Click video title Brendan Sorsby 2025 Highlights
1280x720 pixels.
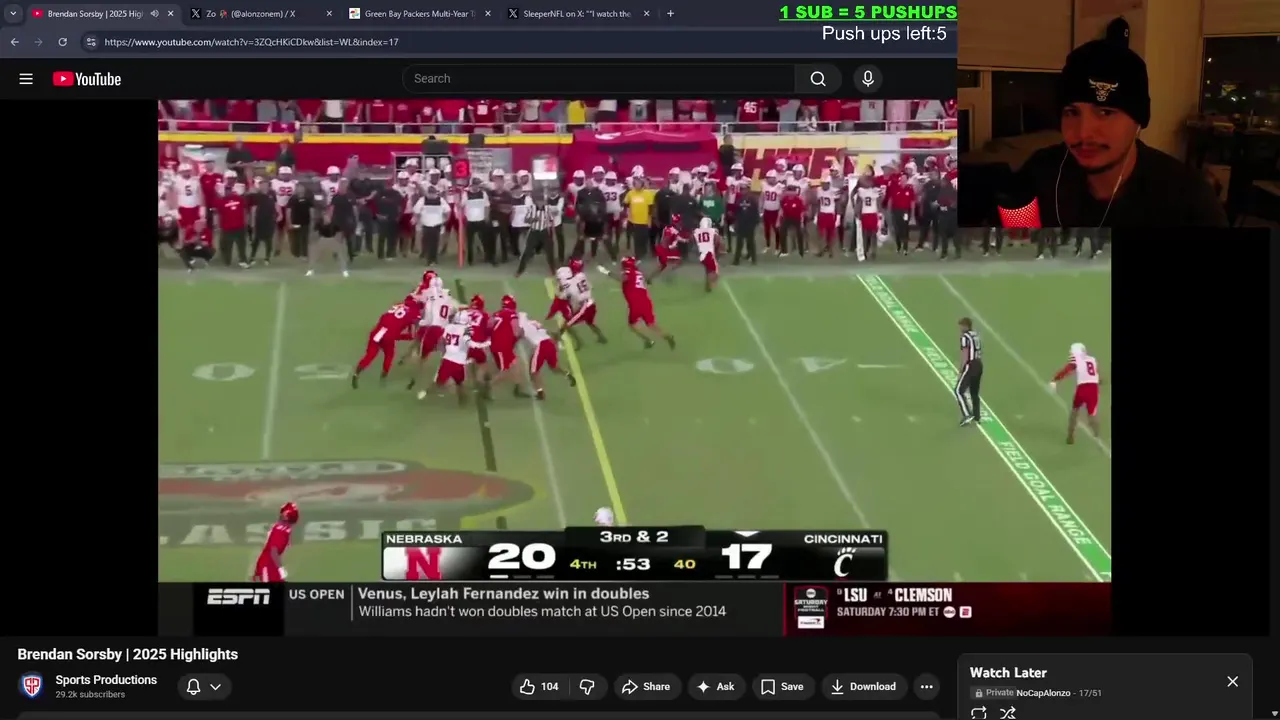128,654
